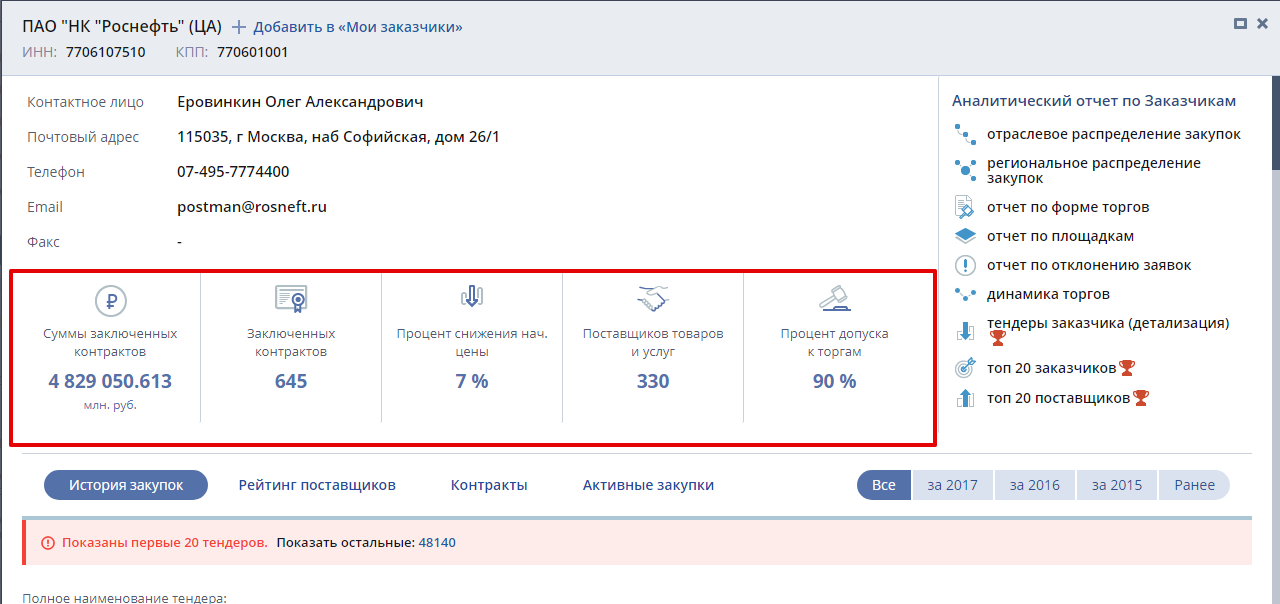Click the ruble icon above contract sums
Viewport: 1280px width, 604px height.
point(111,299)
